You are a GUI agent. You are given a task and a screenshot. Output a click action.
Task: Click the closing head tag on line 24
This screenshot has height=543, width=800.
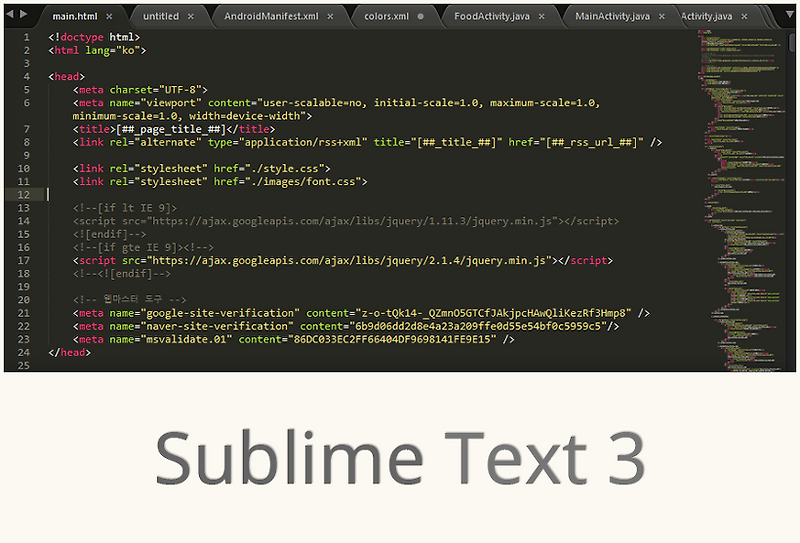tap(69, 353)
